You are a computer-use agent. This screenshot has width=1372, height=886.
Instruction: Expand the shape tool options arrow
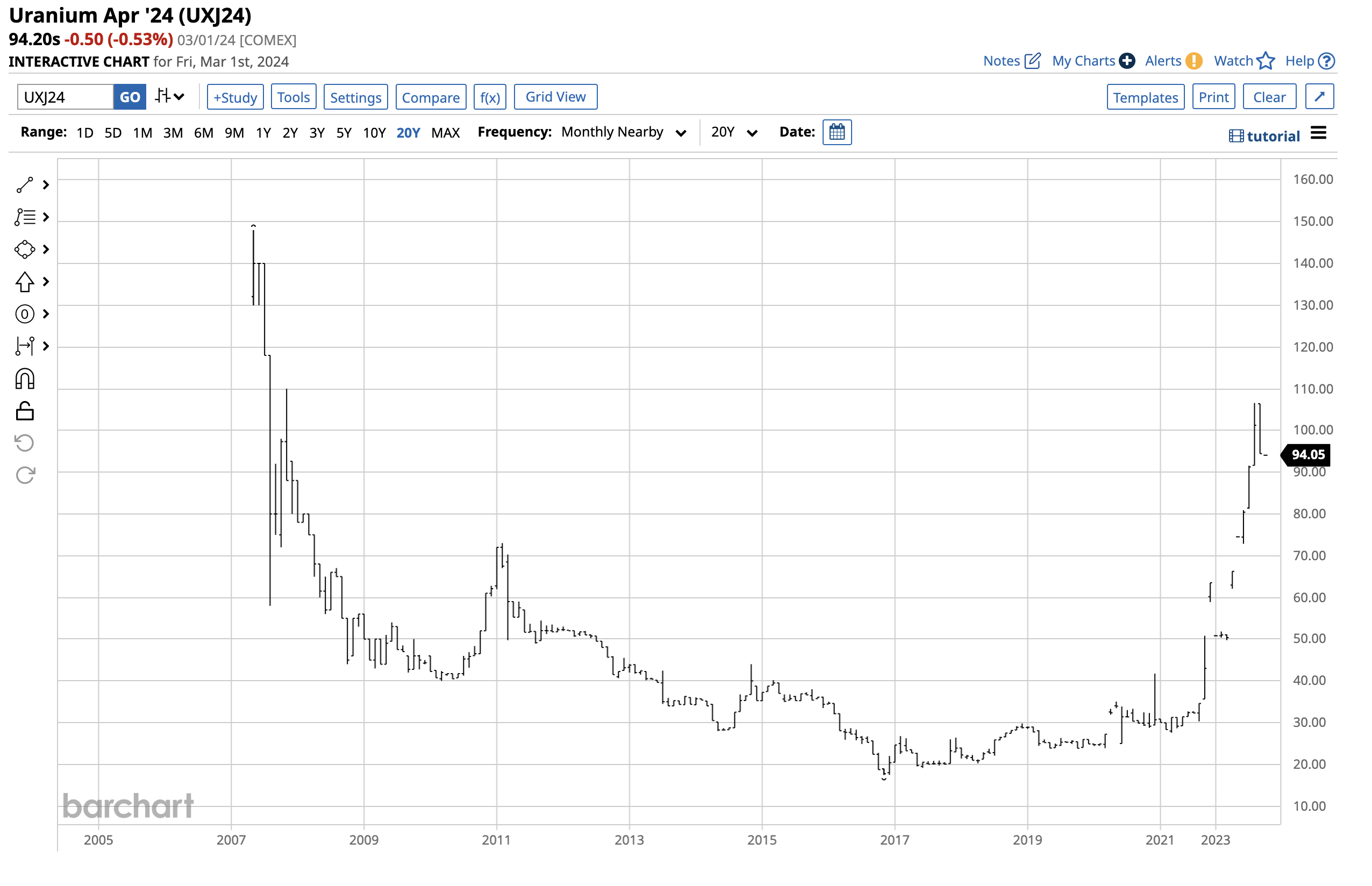pos(46,249)
